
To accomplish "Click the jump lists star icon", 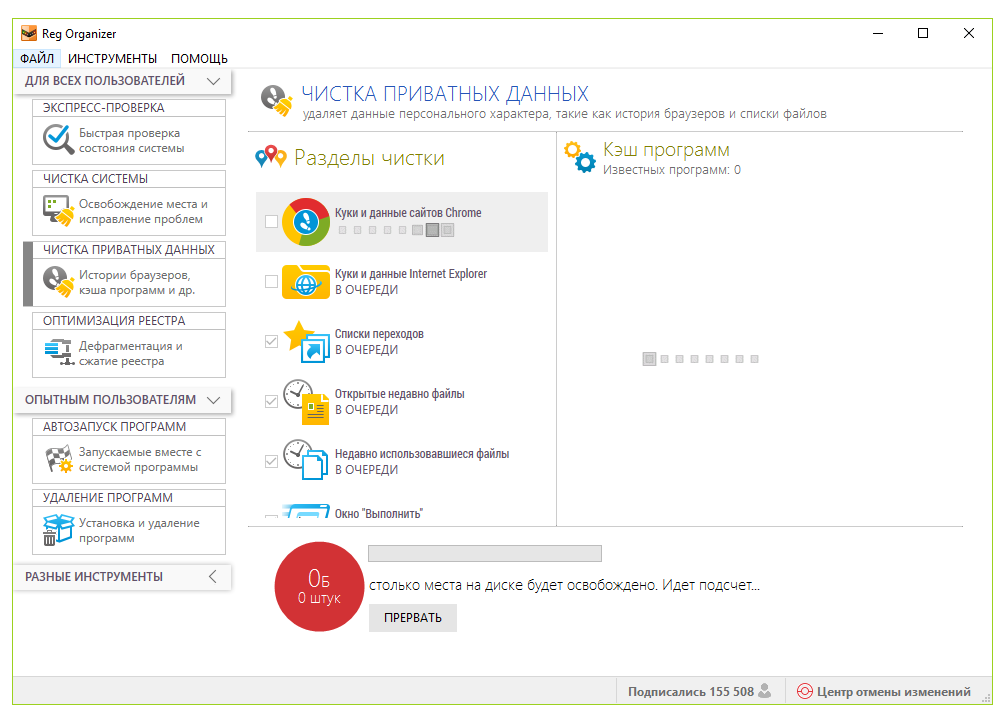I will coord(307,341).
